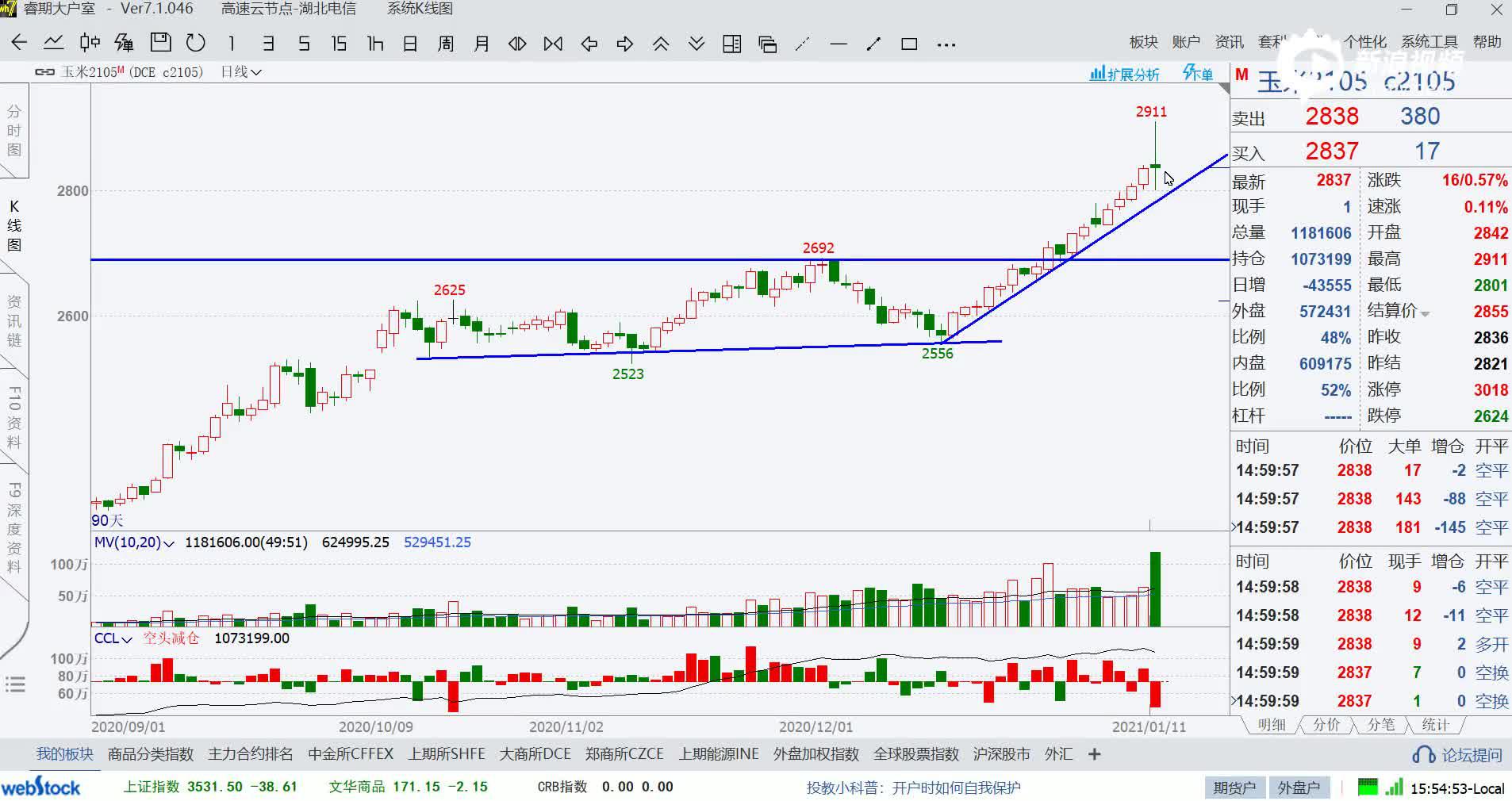Screen dimensions: 1512x801
Task: Click the 论坛提问 headset link
Action: point(1458,755)
